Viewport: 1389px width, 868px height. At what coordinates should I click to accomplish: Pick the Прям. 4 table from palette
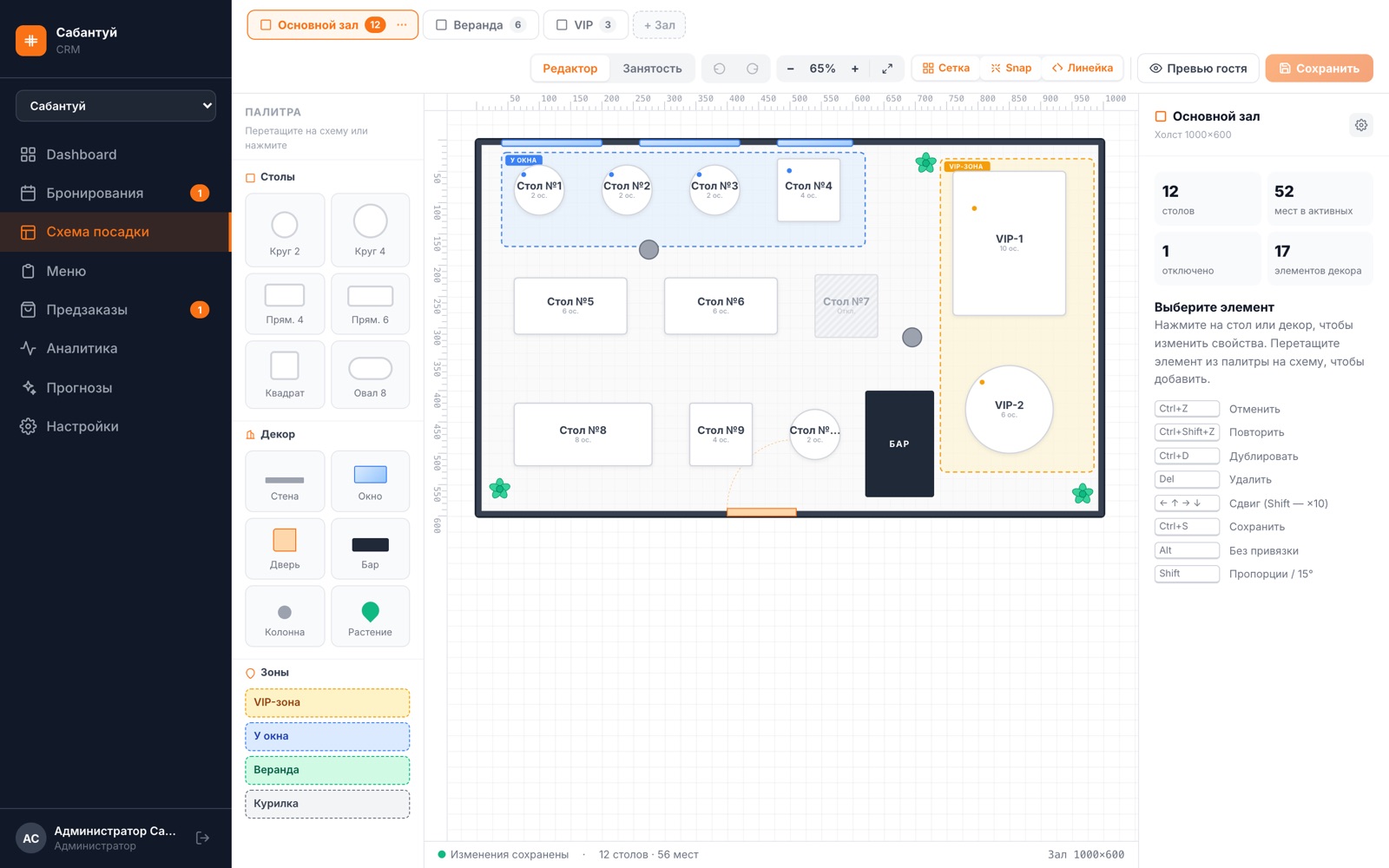coord(285,304)
